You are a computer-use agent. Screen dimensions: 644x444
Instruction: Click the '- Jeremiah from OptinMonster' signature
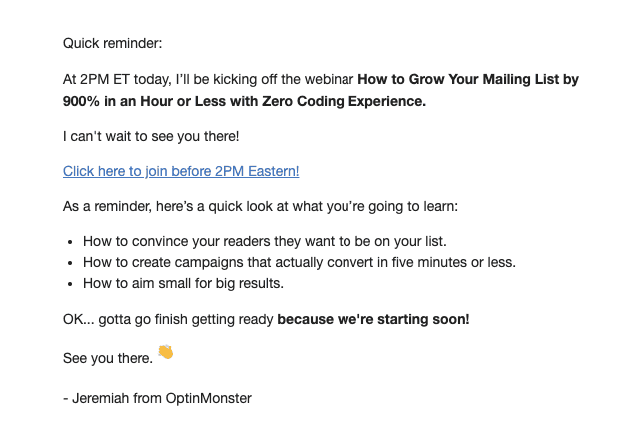point(157,398)
